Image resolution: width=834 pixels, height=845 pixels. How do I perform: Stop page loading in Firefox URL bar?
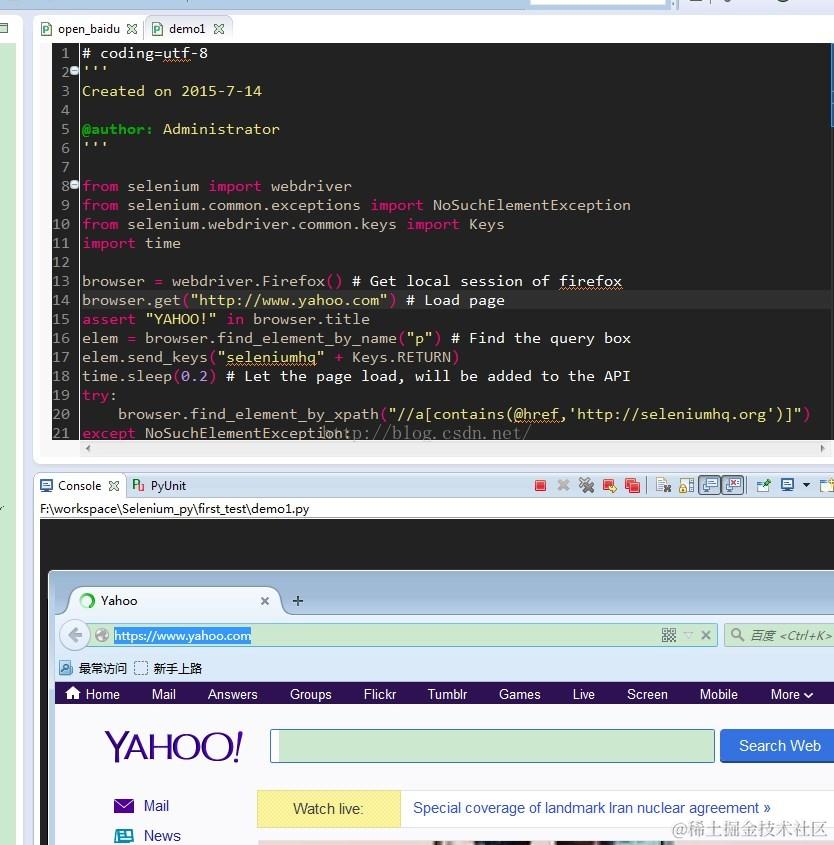706,635
